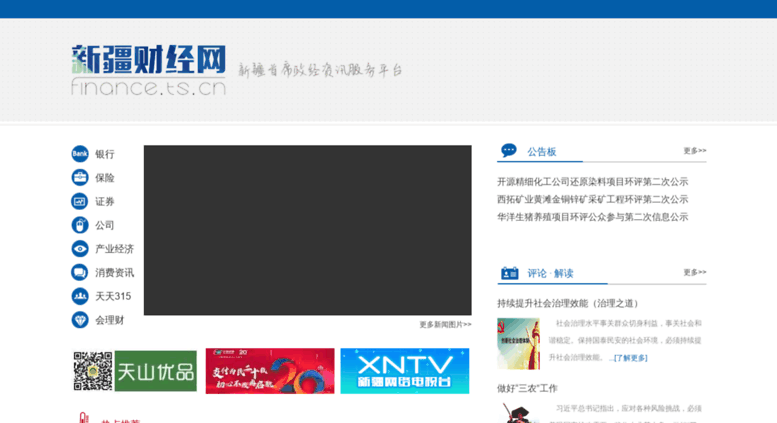The image size is (777, 423).
Task: Open 西拓矿业黄滩金铜锌矿 notice
Action: (593, 200)
